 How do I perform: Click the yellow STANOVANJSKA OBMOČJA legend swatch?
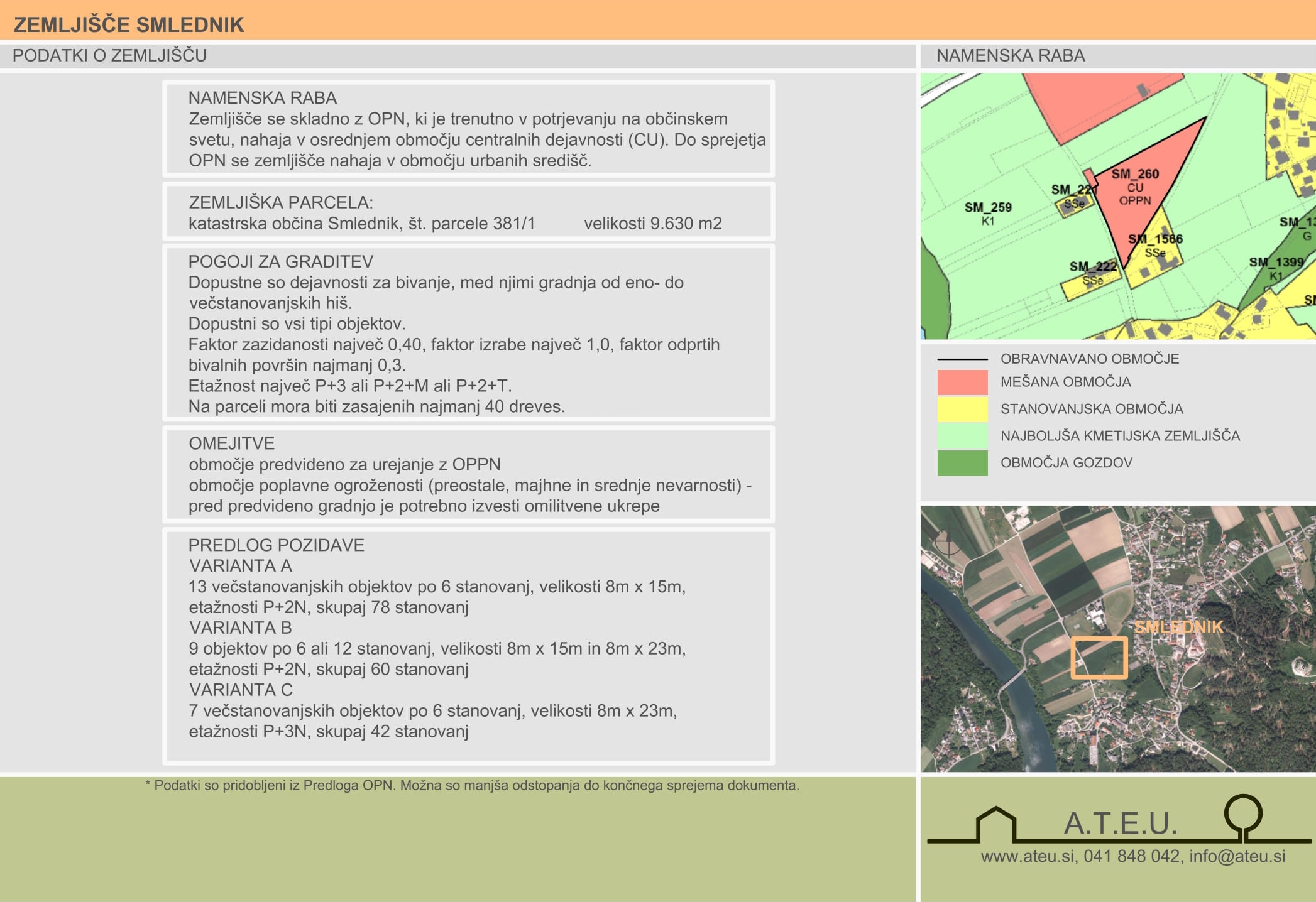point(962,410)
